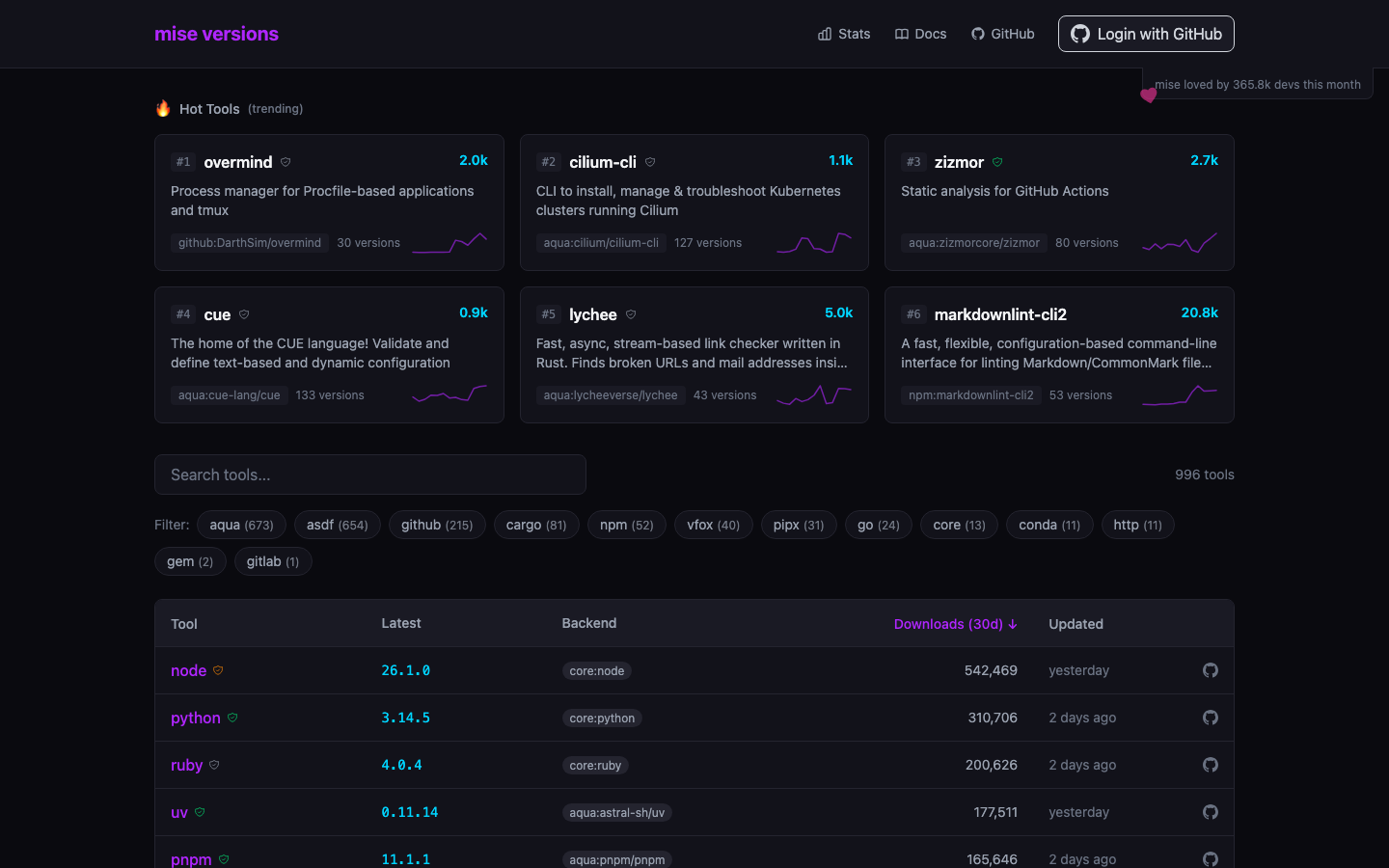The height and width of the screenshot is (868, 1389).
Task: Click shield icon beside node in table
Action: click(x=218, y=670)
